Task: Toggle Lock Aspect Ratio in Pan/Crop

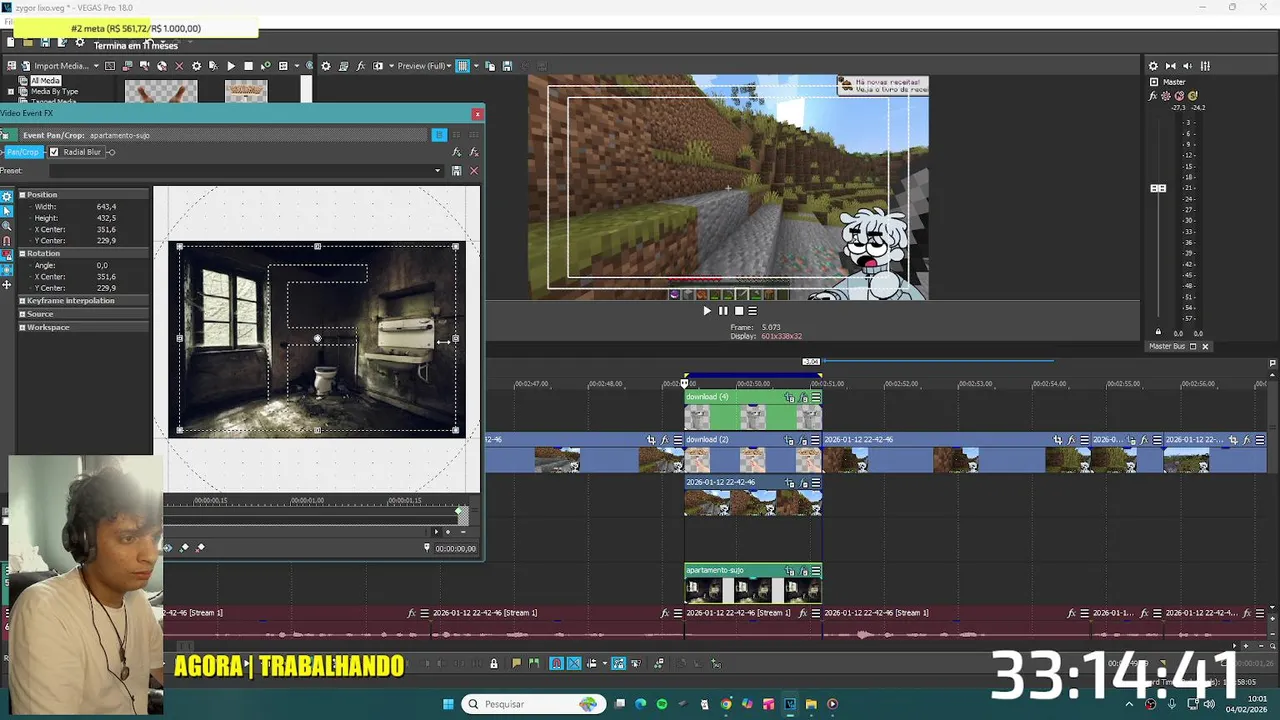Action: (x=6, y=255)
